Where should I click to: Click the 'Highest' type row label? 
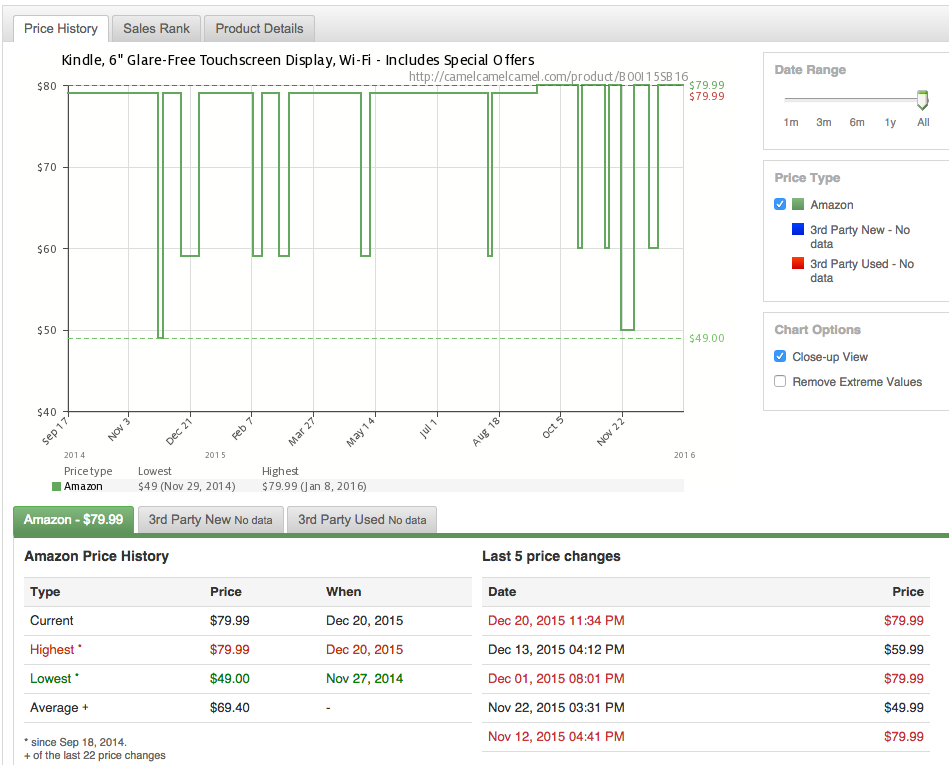click(x=52, y=649)
